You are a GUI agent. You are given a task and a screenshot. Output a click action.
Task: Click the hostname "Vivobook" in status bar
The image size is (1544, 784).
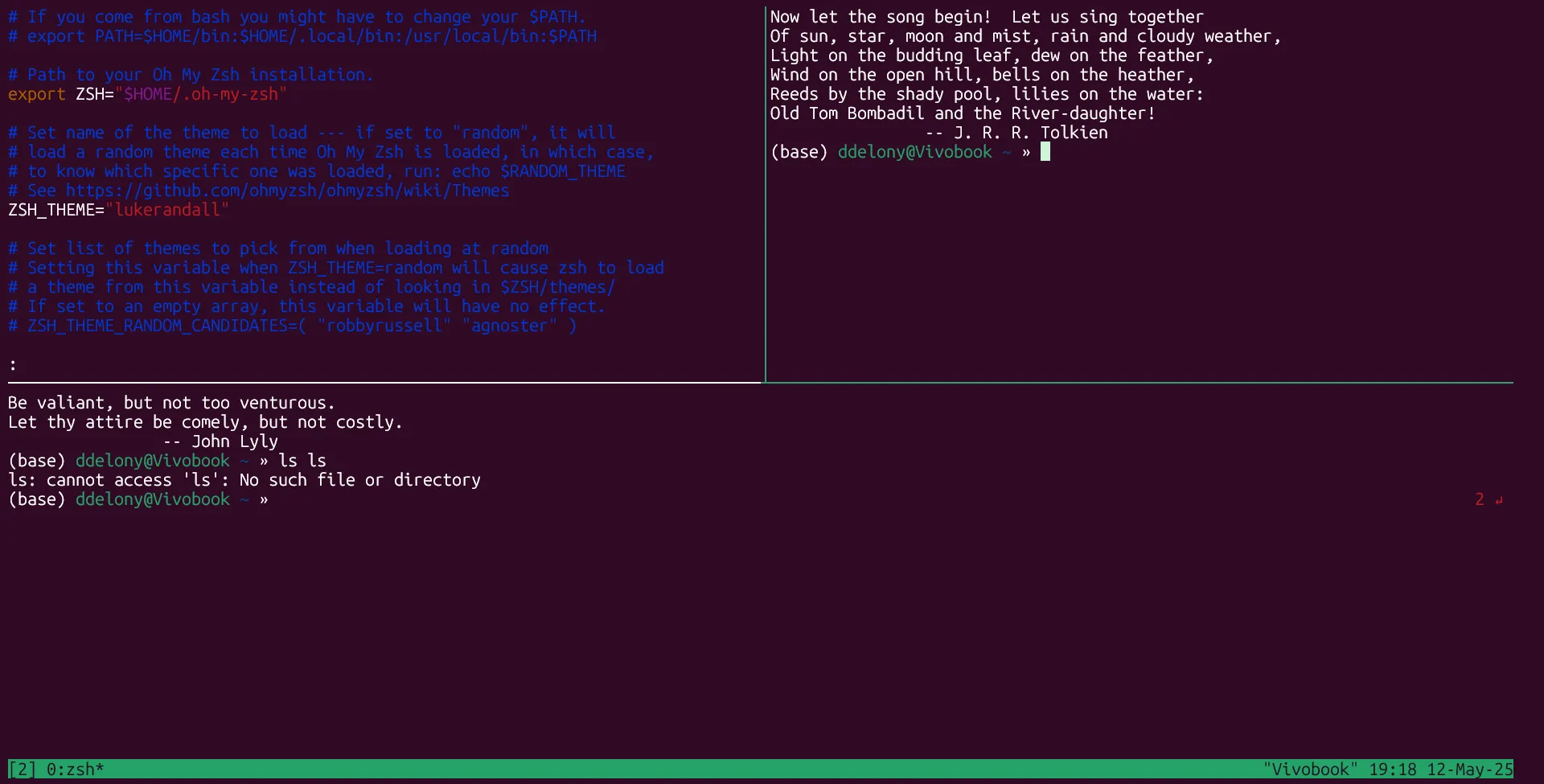coord(1311,769)
